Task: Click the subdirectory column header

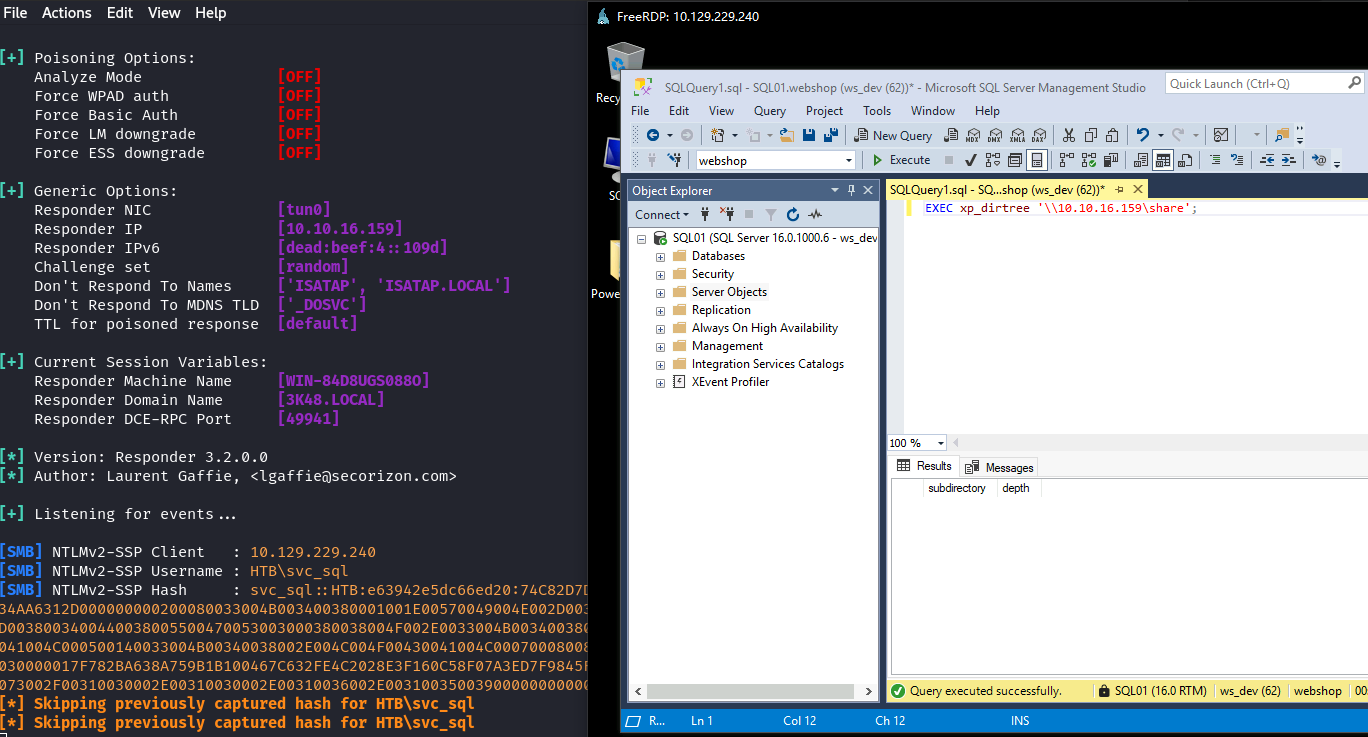Action: pyautogui.click(x=957, y=488)
